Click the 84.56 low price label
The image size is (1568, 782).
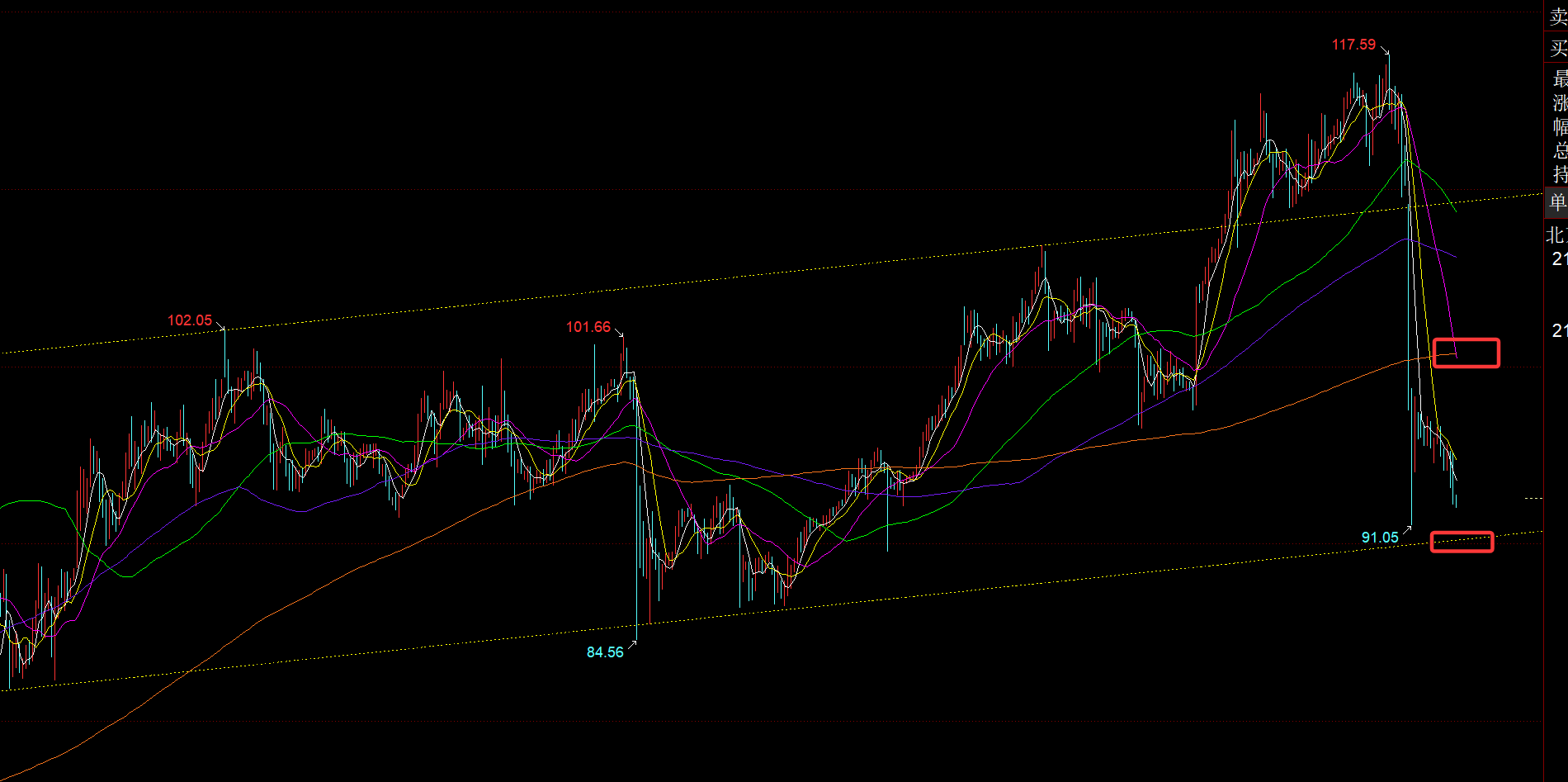(x=605, y=652)
